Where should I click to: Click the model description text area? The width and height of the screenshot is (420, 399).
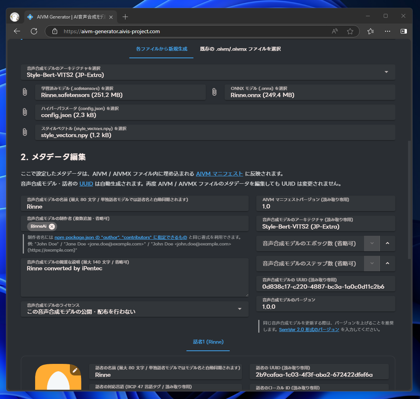(x=134, y=277)
